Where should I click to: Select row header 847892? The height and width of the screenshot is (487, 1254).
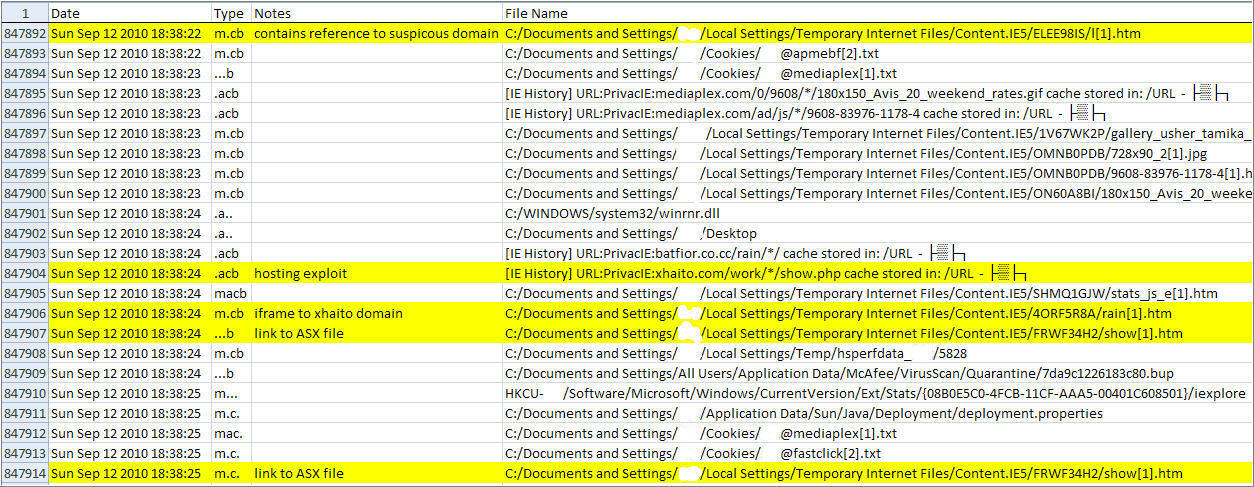(24, 33)
